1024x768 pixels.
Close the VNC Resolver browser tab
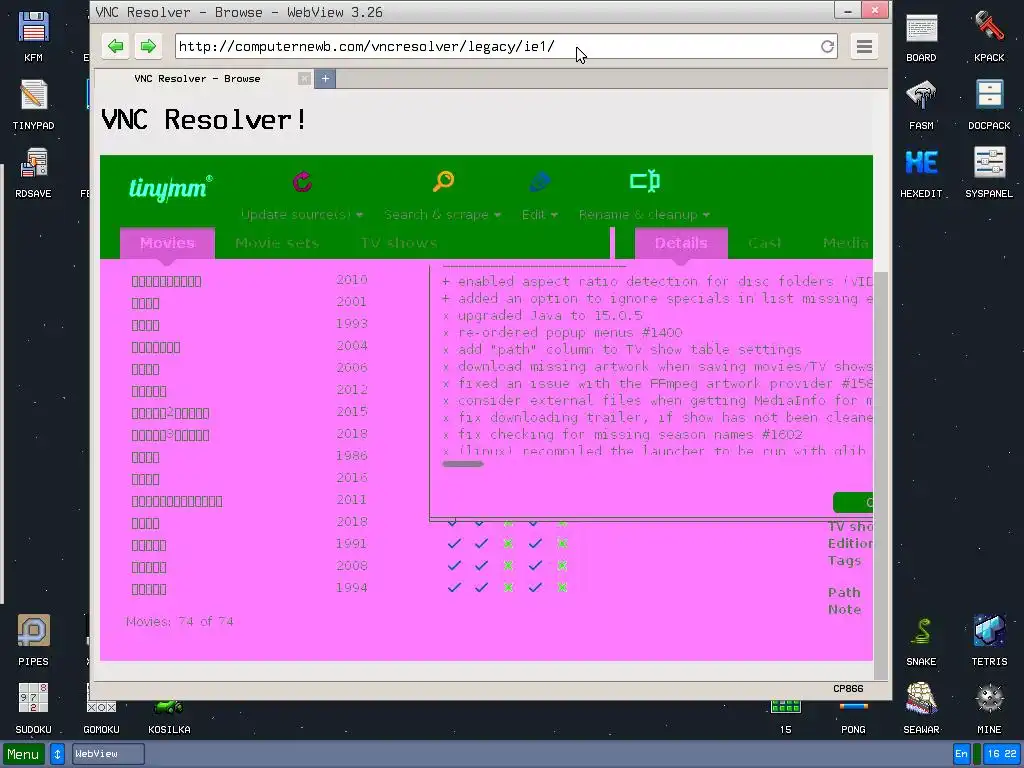tap(304, 78)
